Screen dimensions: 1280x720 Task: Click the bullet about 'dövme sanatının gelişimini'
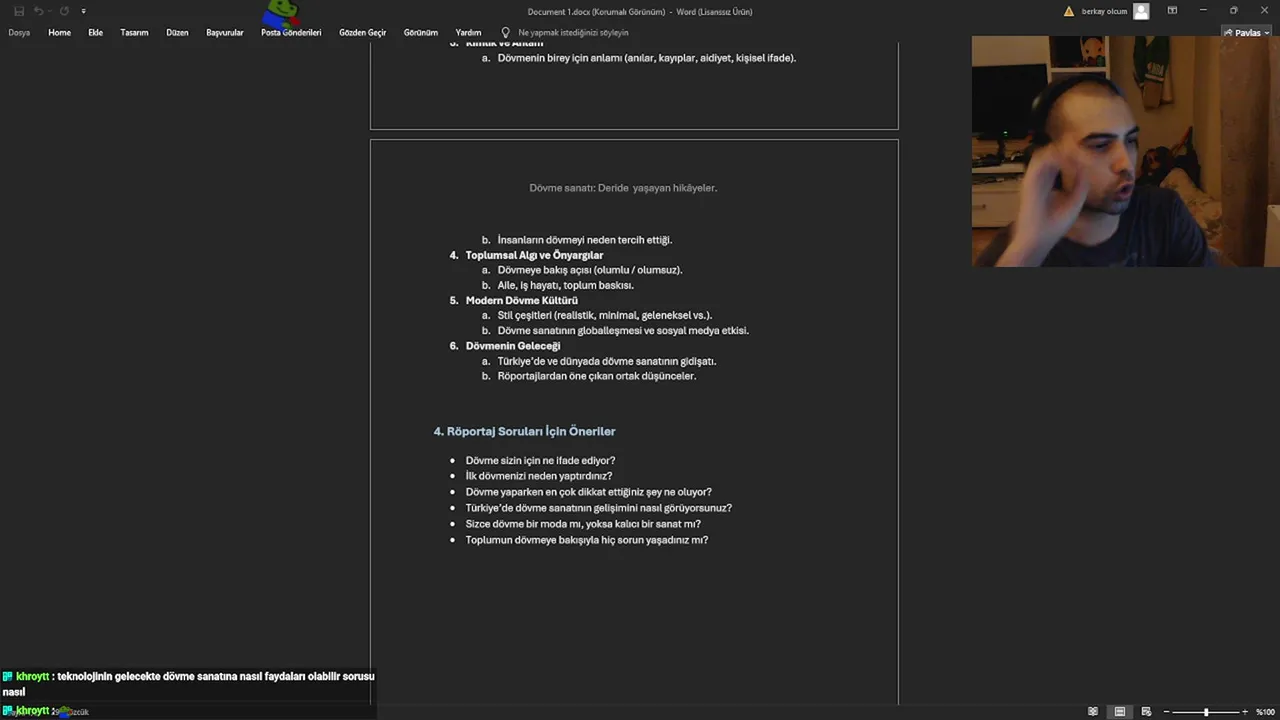click(x=598, y=508)
